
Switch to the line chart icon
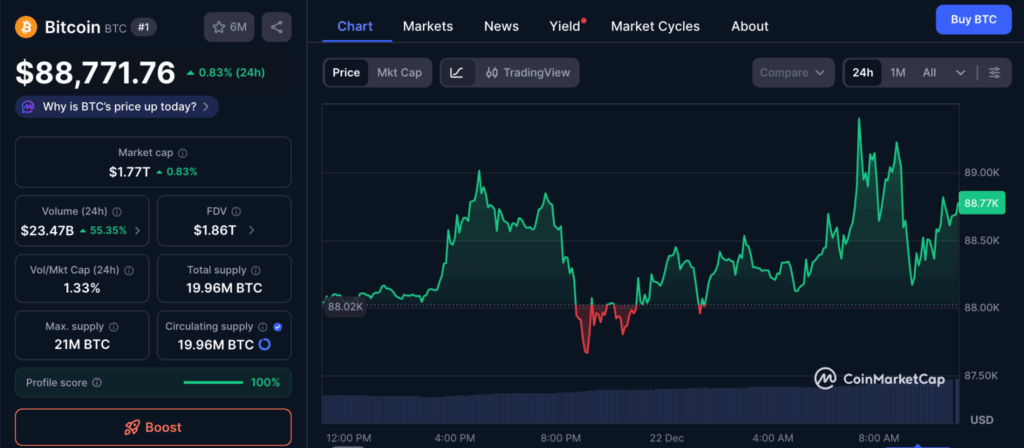pos(457,73)
